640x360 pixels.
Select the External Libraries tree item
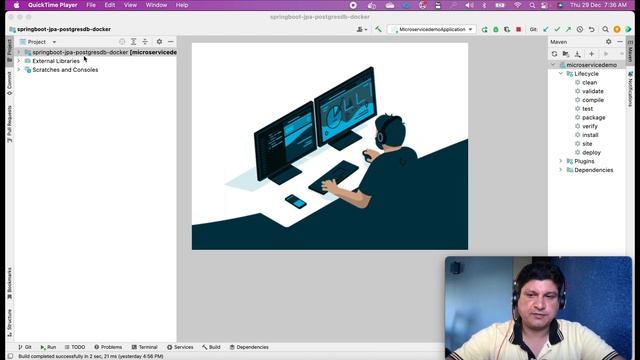[56, 61]
